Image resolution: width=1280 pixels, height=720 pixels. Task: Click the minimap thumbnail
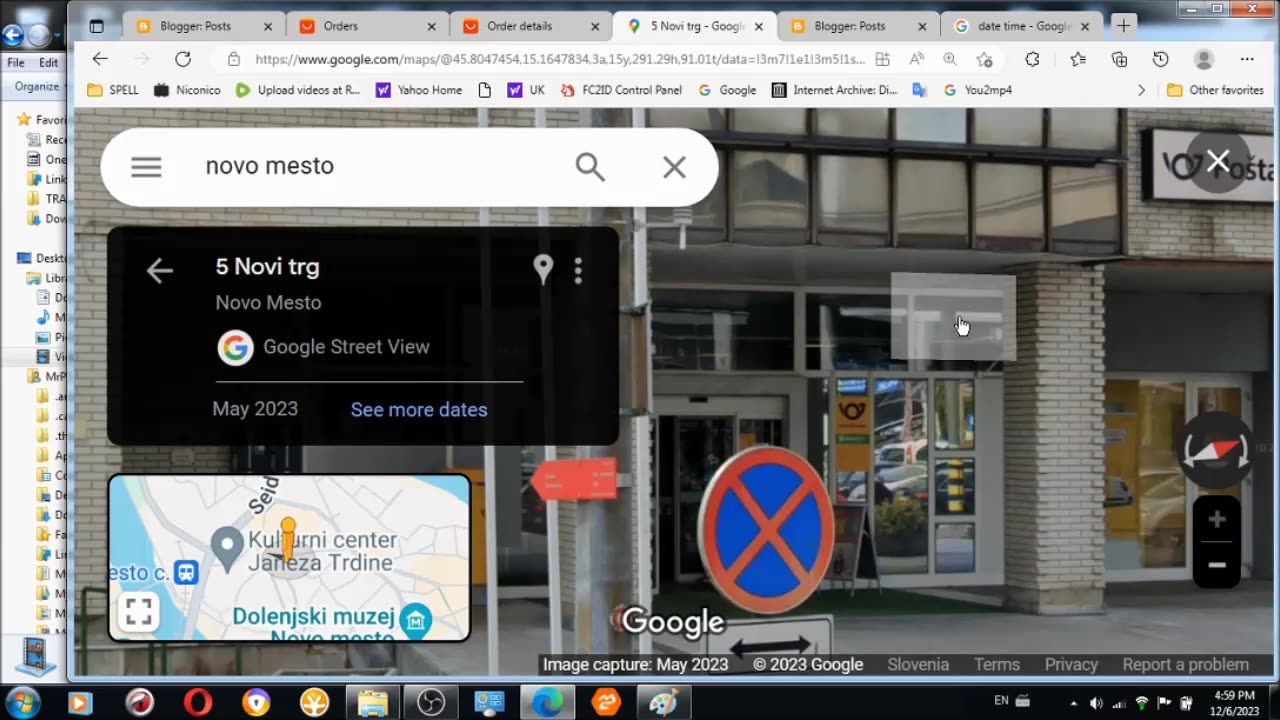(x=289, y=557)
